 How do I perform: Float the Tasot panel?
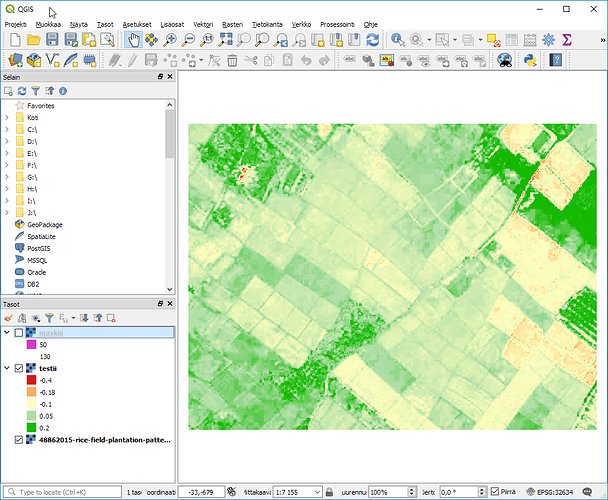coord(160,304)
